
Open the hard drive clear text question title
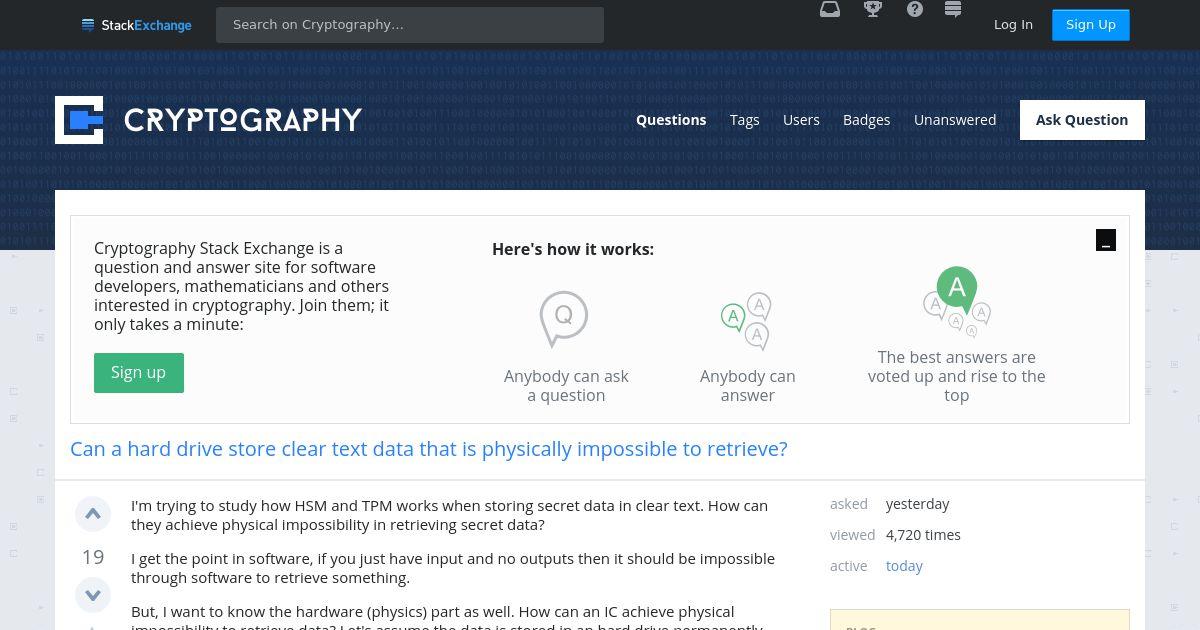429,449
